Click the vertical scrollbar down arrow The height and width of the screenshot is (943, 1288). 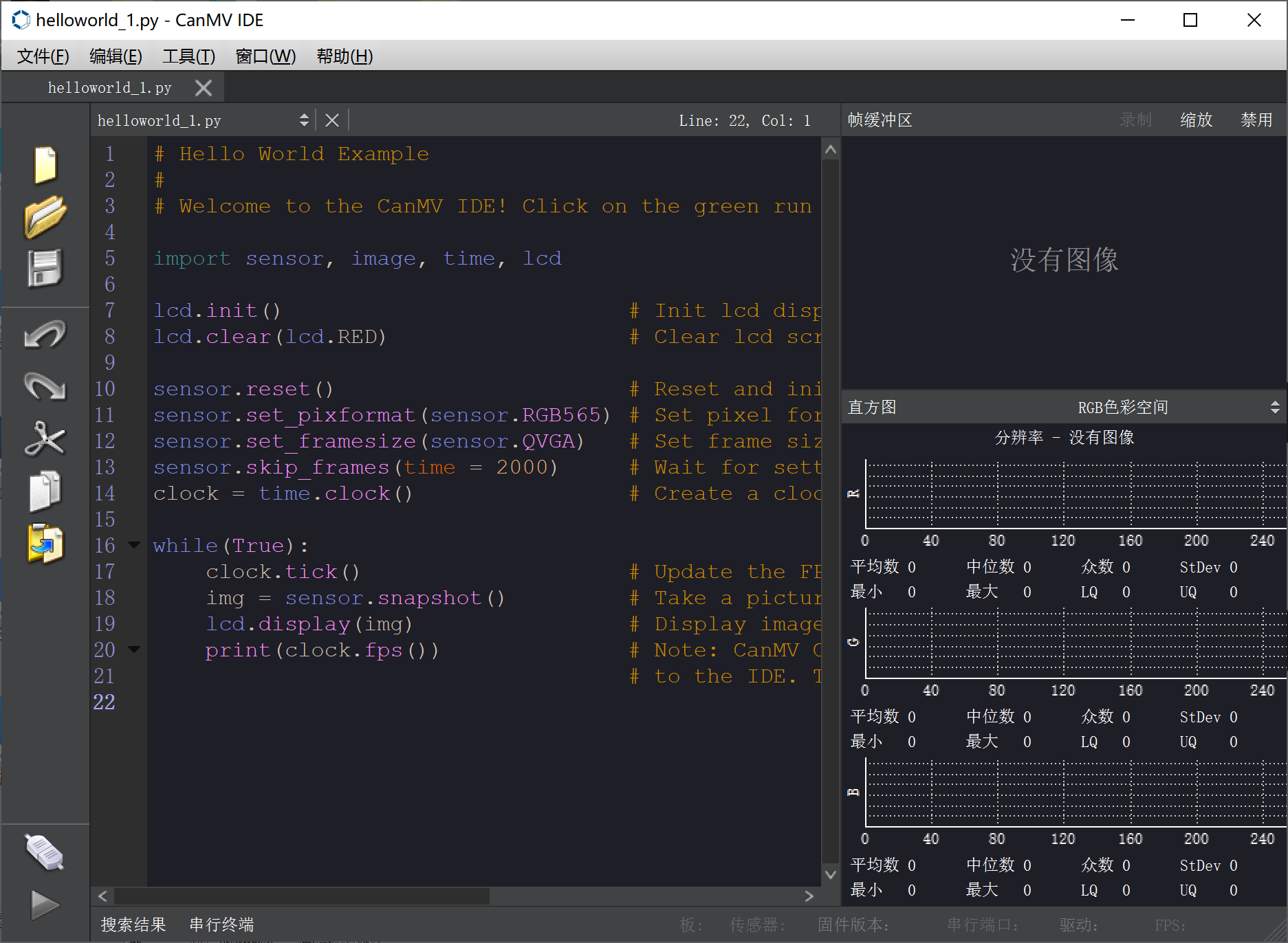(x=831, y=874)
